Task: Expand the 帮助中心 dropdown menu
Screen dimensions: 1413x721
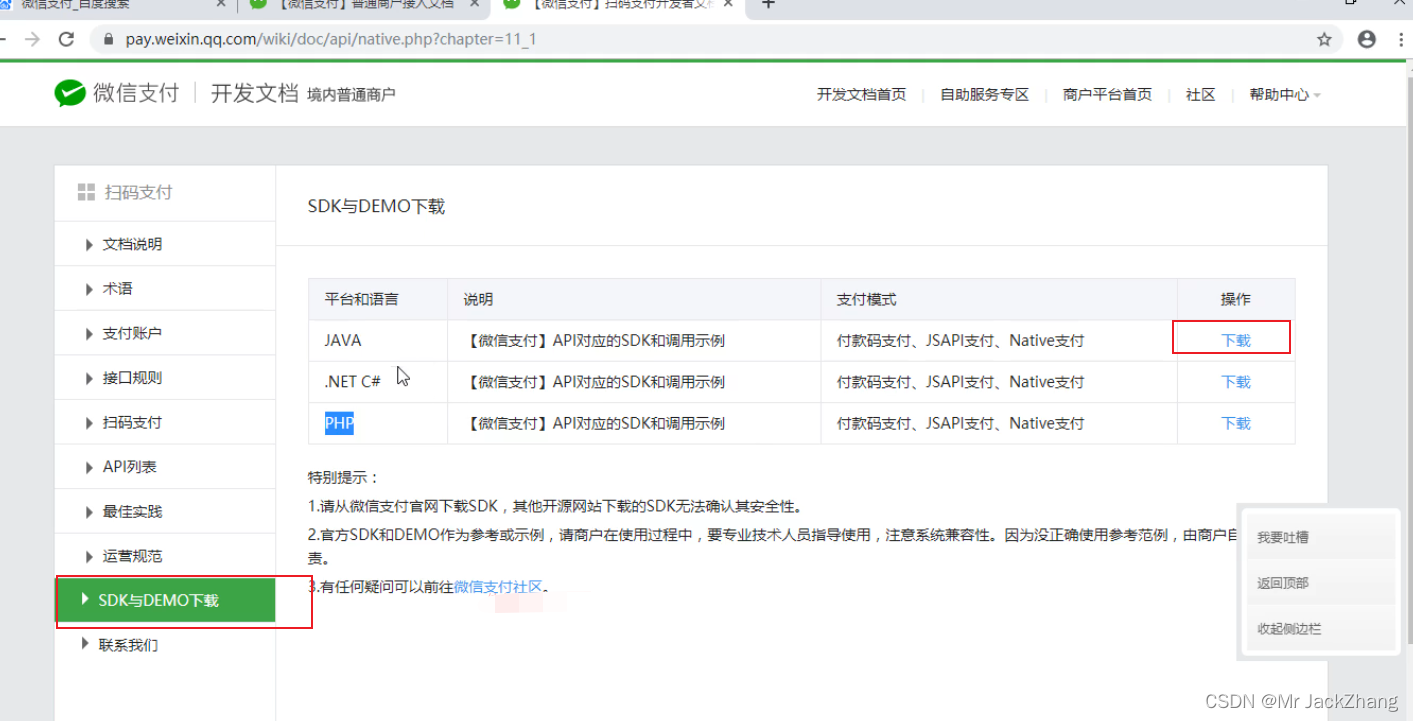Action: click(1284, 94)
